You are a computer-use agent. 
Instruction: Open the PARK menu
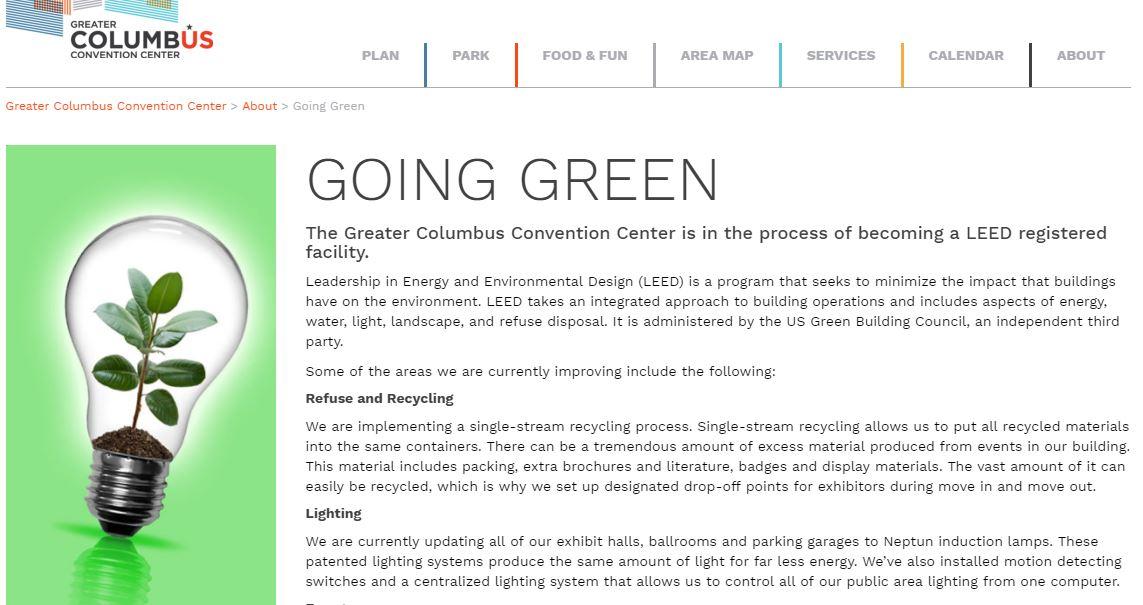tap(471, 55)
